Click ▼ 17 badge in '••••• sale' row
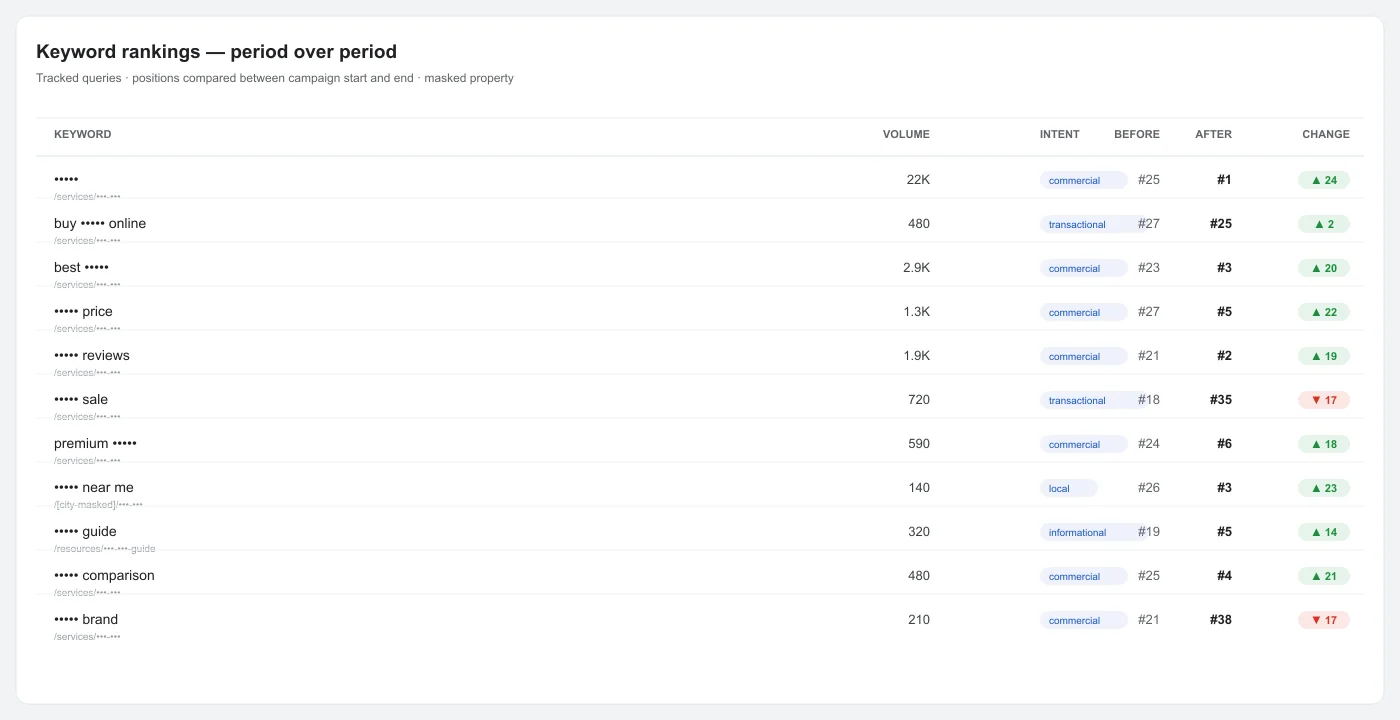The image size is (1400, 720). coord(1324,400)
